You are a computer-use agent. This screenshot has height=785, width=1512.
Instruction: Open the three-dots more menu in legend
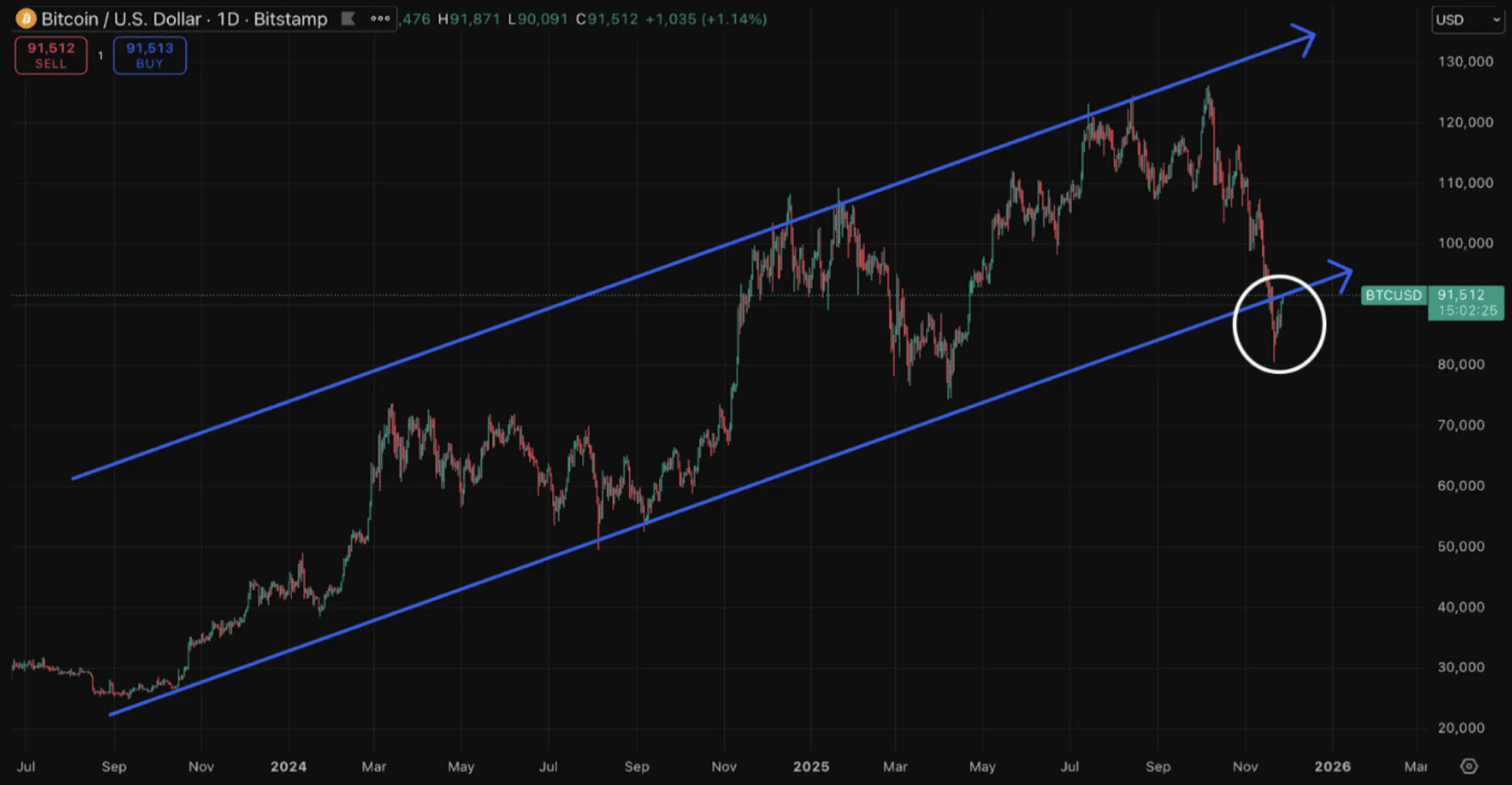[380, 18]
